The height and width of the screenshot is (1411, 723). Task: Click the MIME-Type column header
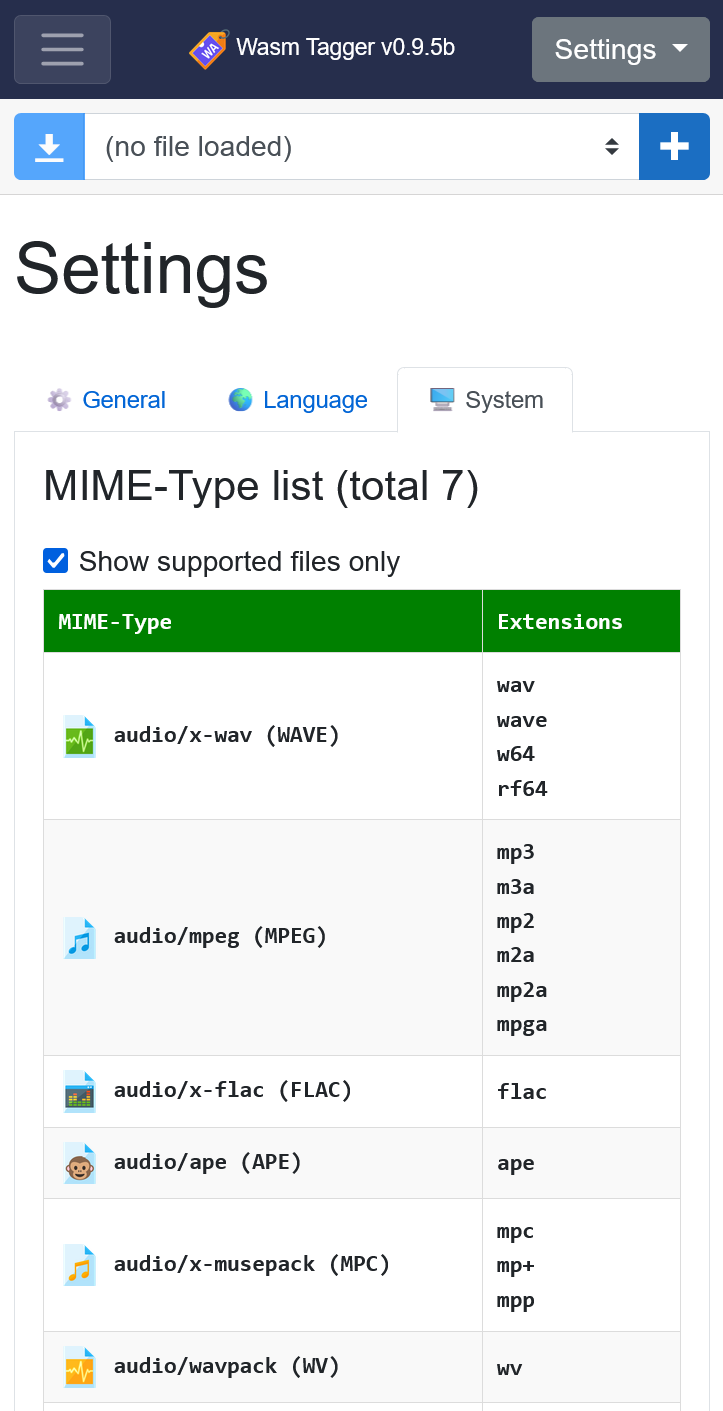113,621
